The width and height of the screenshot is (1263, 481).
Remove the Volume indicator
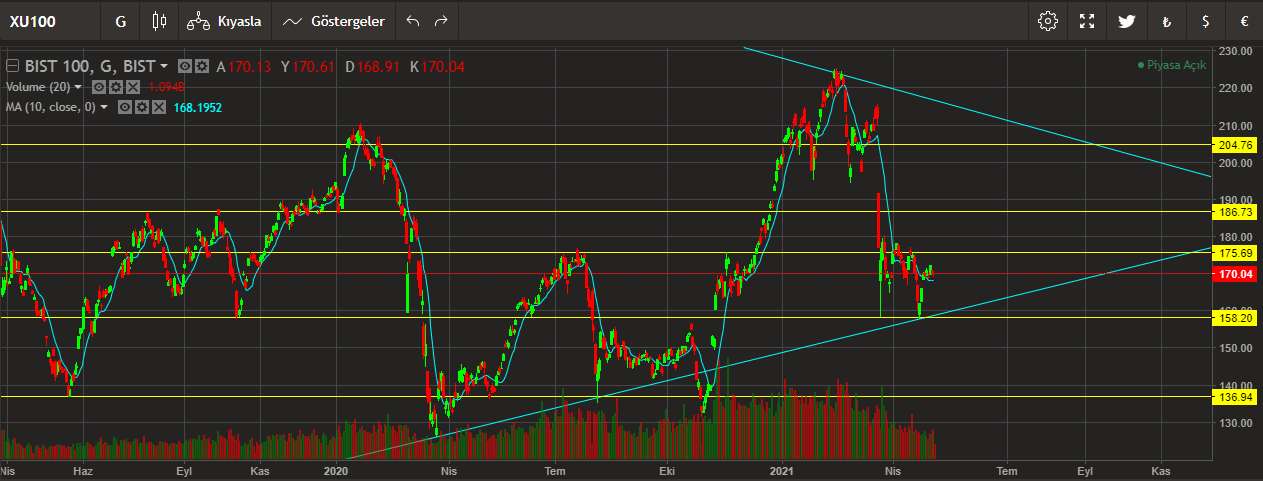point(132,87)
